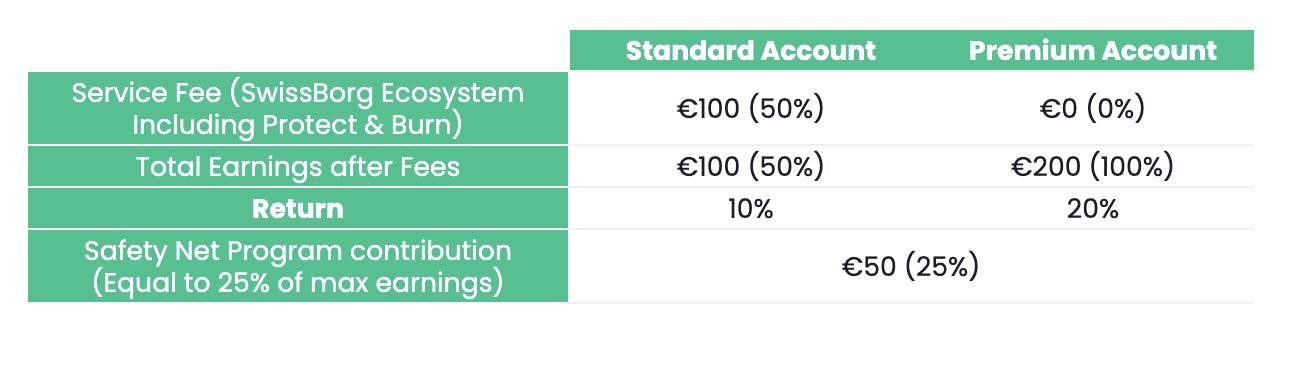Click the word 'Ecosystem' in the first row

point(458,94)
